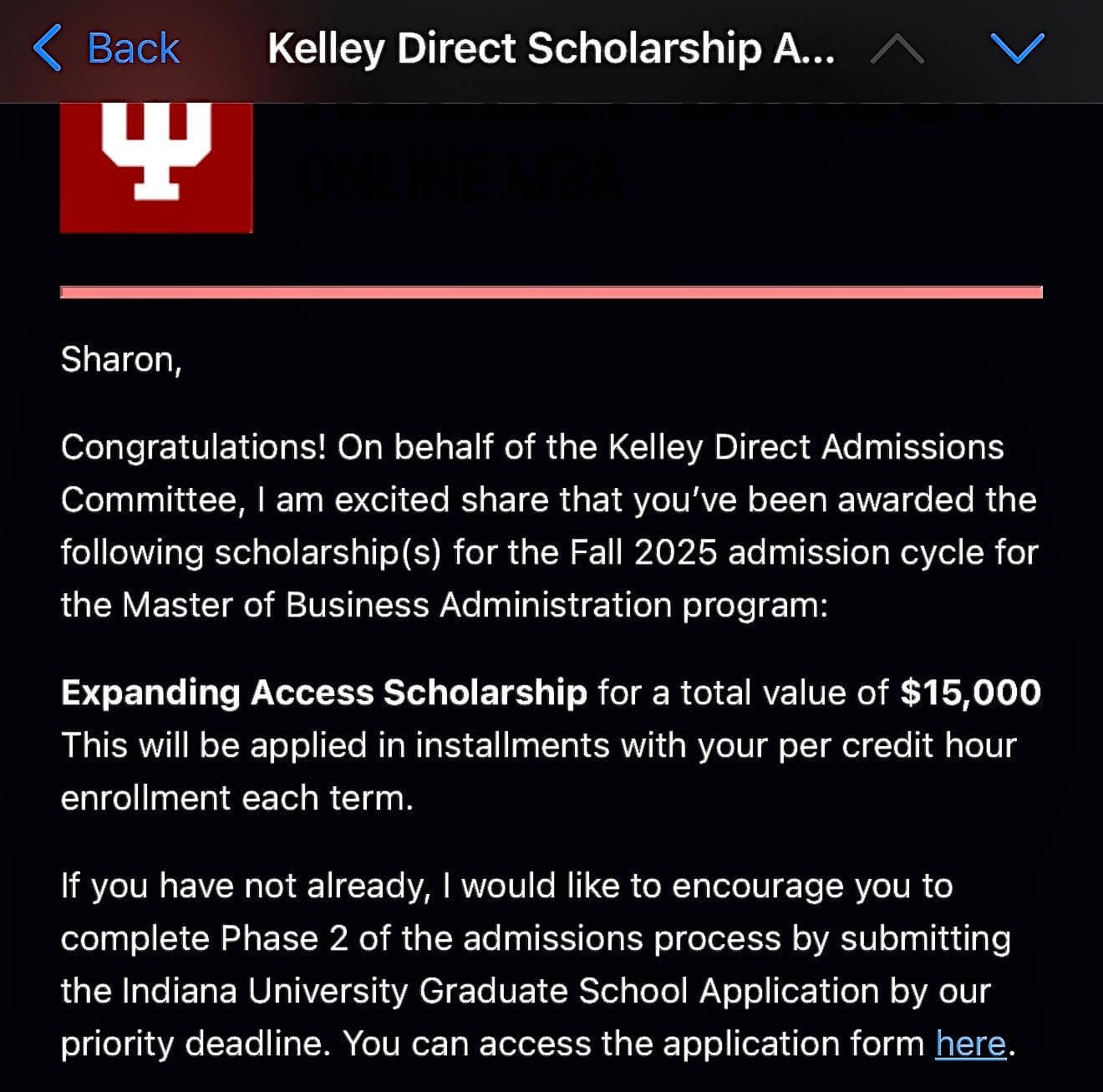Click the dim "ONLINE MBA" header text
Viewport: 1103px width, 1092px height.
(x=458, y=177)
